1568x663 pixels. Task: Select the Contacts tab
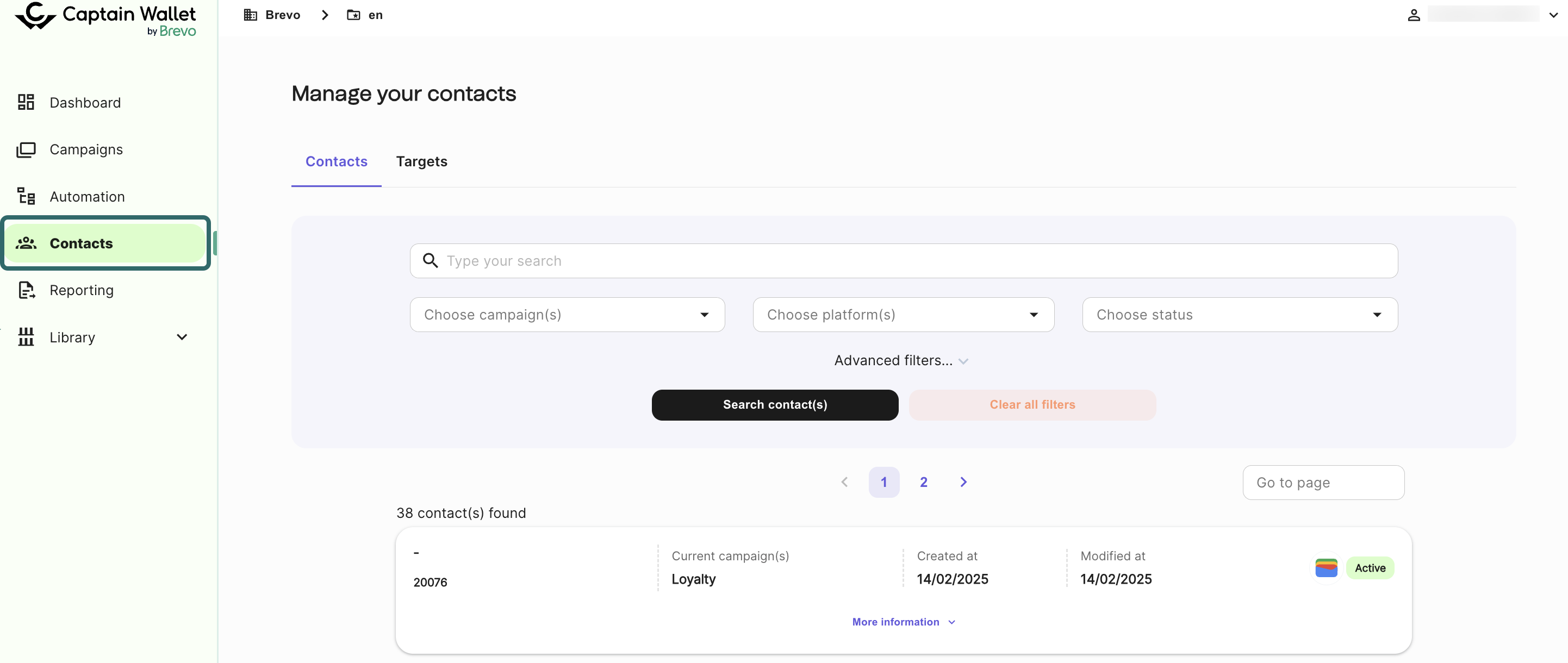point(336,161)
